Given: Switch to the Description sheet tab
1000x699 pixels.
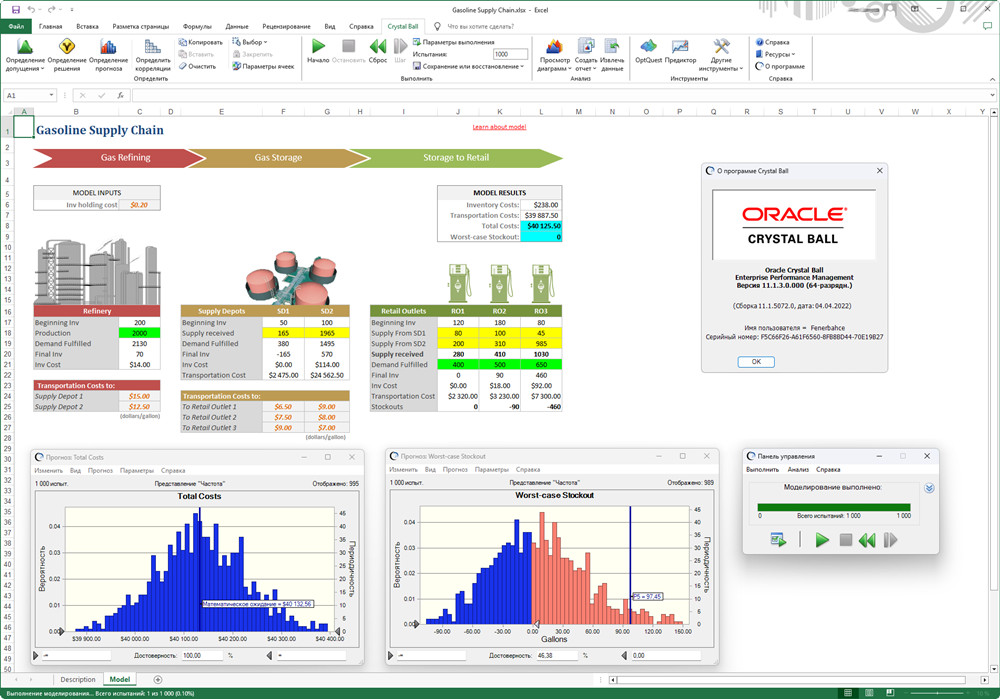Looking at the screenshot, I should pyautogui.click(x=78, y=680).
